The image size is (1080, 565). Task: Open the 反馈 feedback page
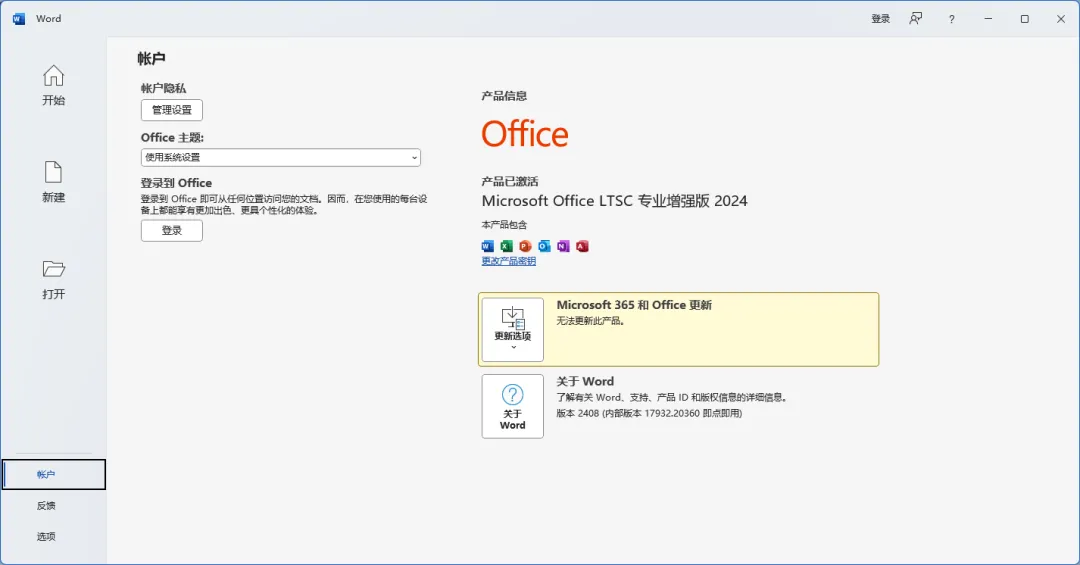pyautogui.click(x=46, y=505)
